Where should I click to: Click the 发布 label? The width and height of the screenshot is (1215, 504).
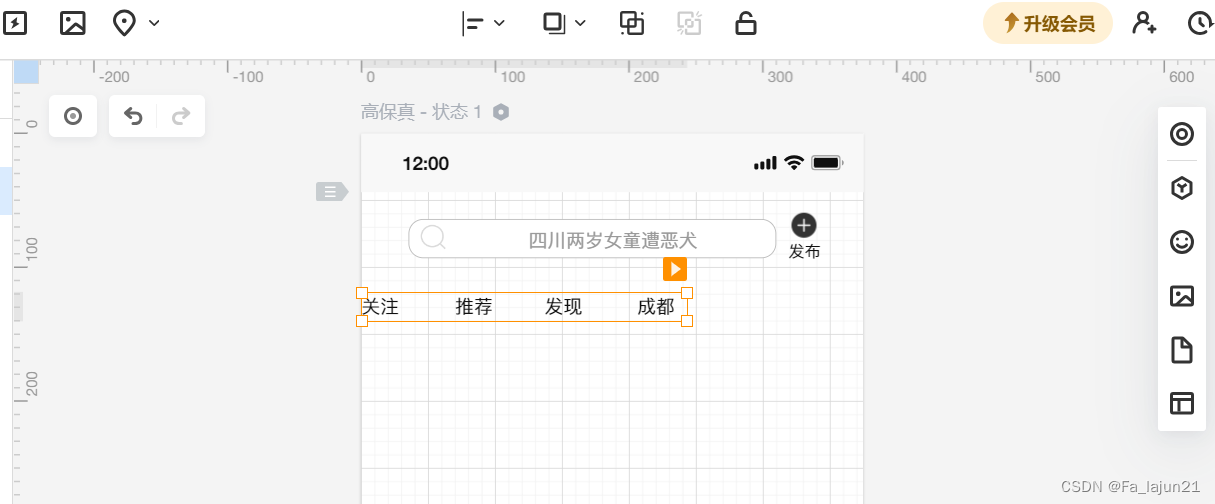pos(804,252)
